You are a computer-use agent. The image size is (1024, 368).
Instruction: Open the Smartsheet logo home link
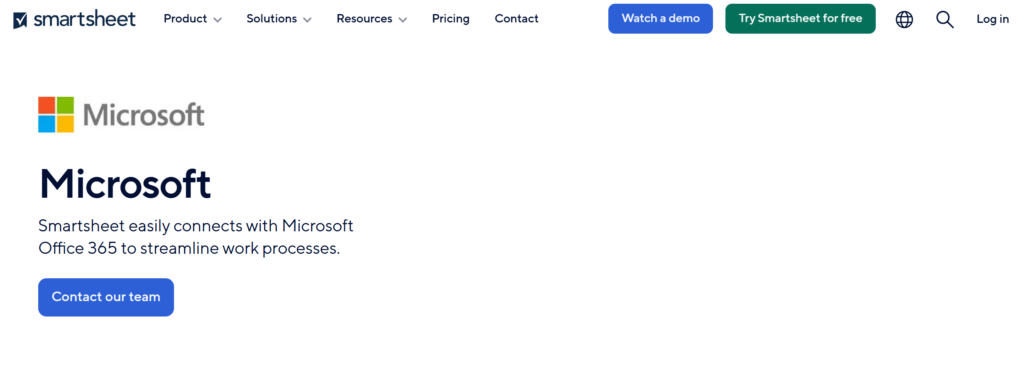coord(74,19)
